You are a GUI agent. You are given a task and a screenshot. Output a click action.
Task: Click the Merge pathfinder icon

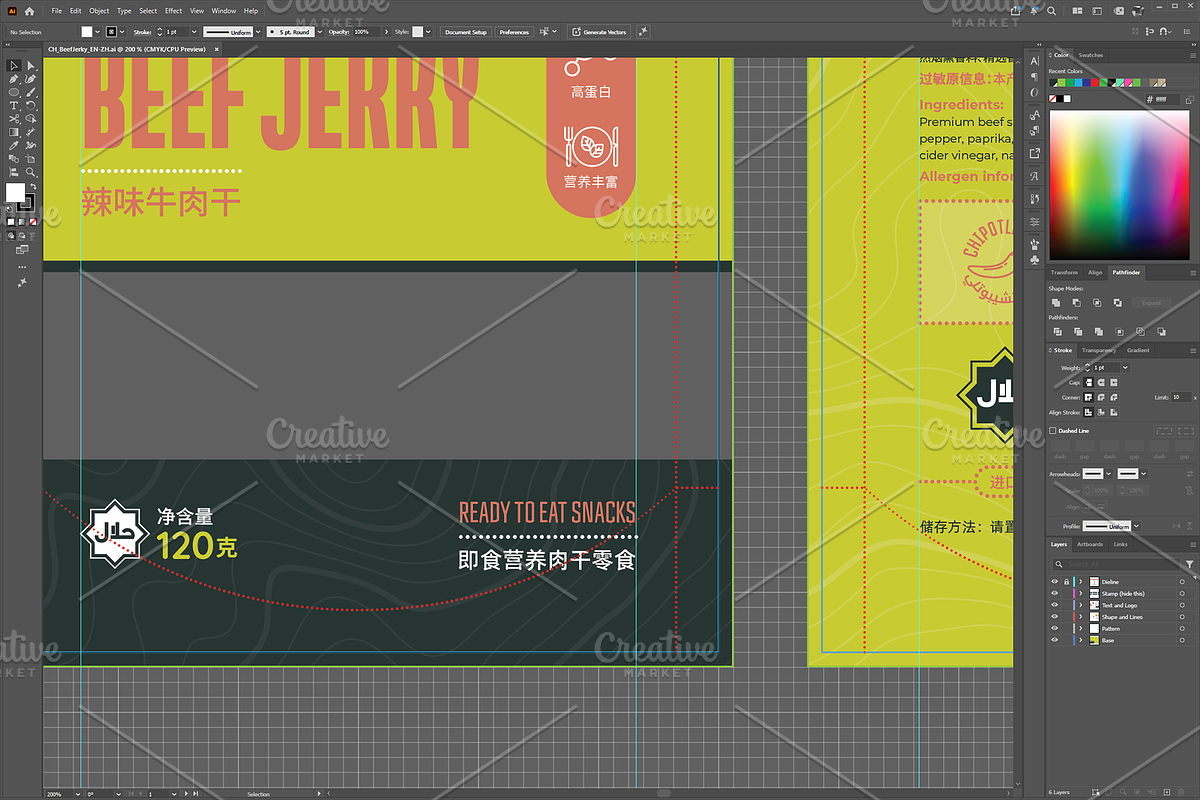tap(1099, 332)
